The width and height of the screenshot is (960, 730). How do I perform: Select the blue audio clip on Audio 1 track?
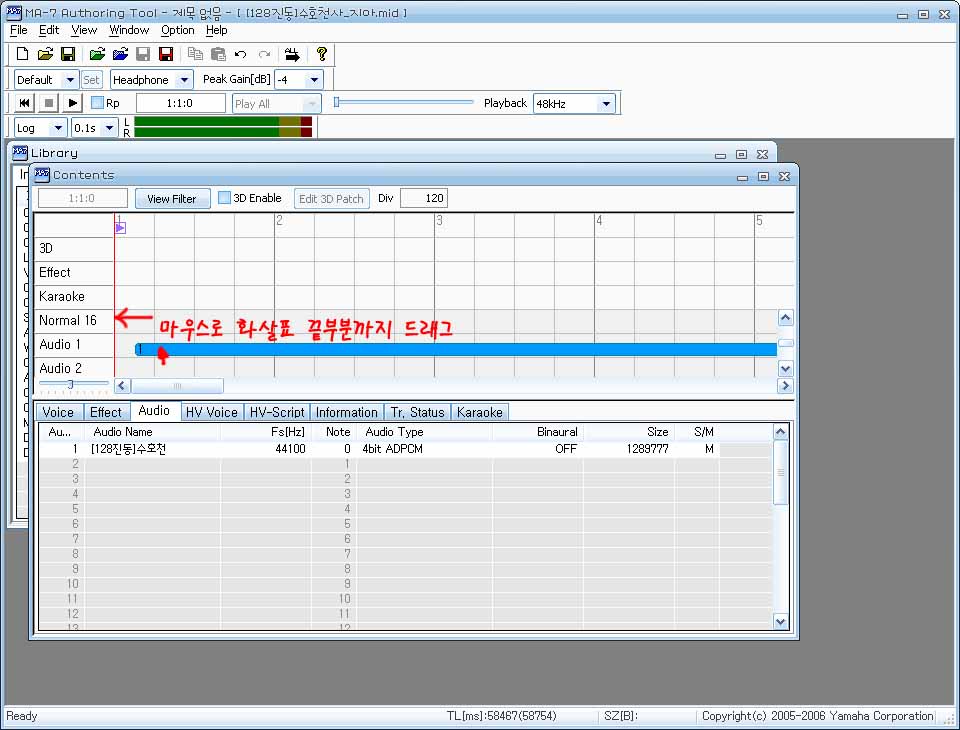pyautogui.click(x=456, y=350)
